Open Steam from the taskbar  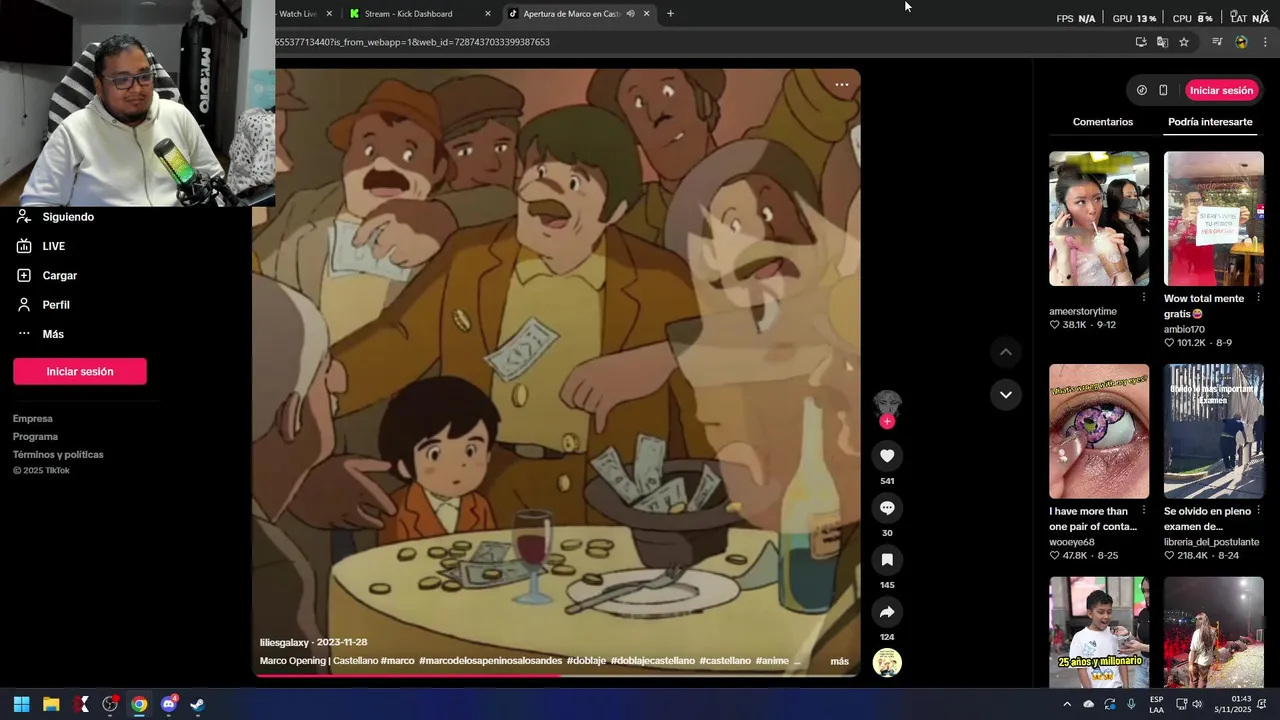[x=197, y=704]
